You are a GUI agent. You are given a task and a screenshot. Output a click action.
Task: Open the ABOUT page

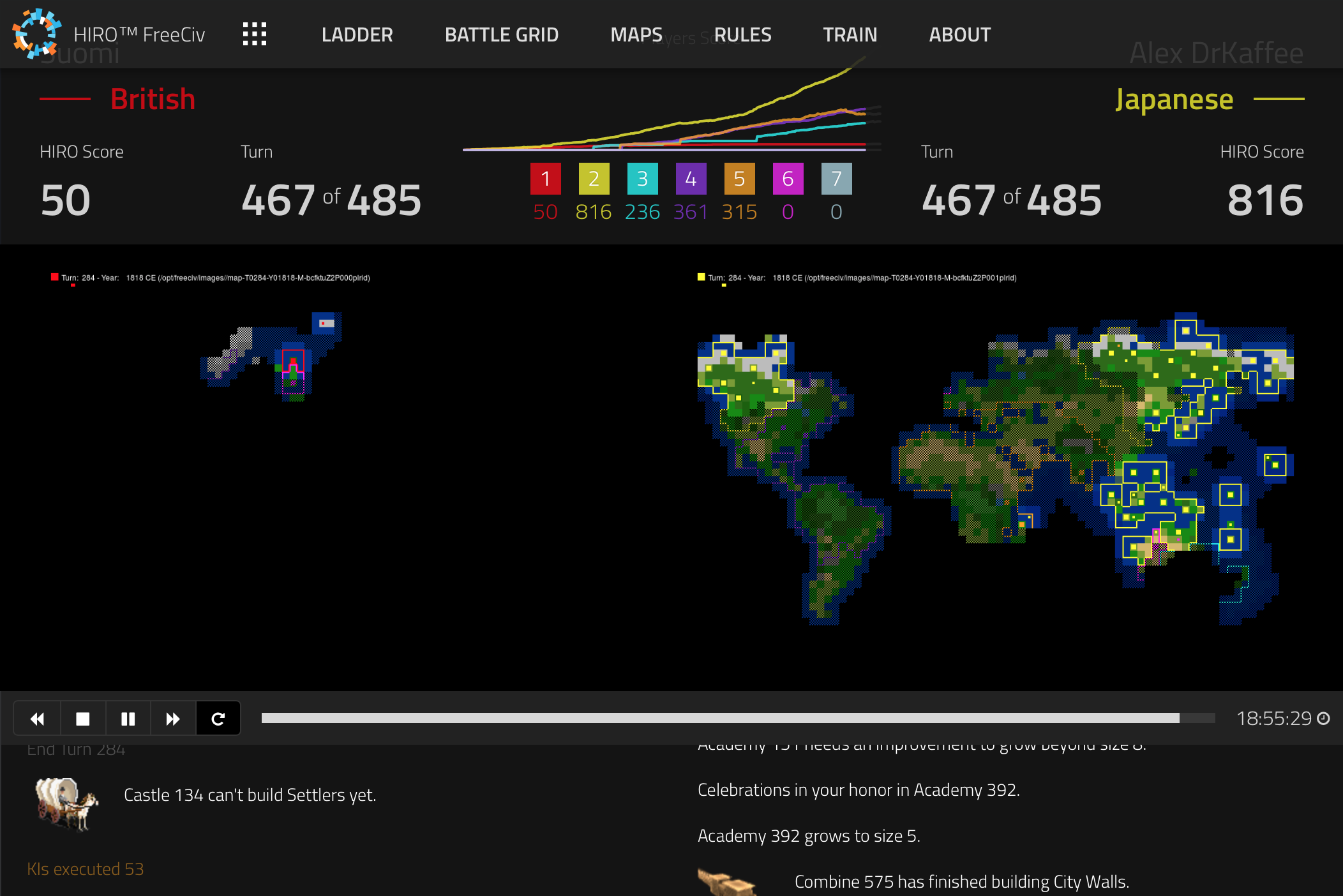coord(959,34)
